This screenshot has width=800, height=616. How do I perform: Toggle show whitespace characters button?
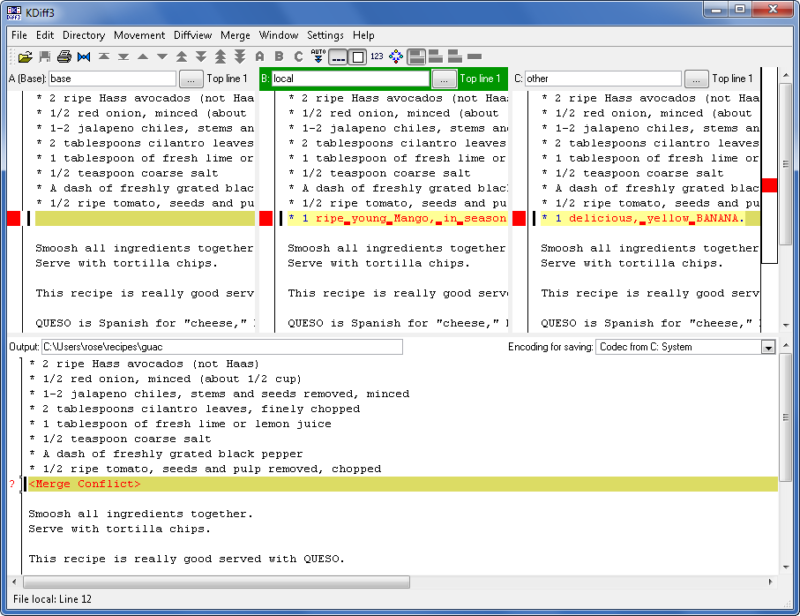coord(338,57)
